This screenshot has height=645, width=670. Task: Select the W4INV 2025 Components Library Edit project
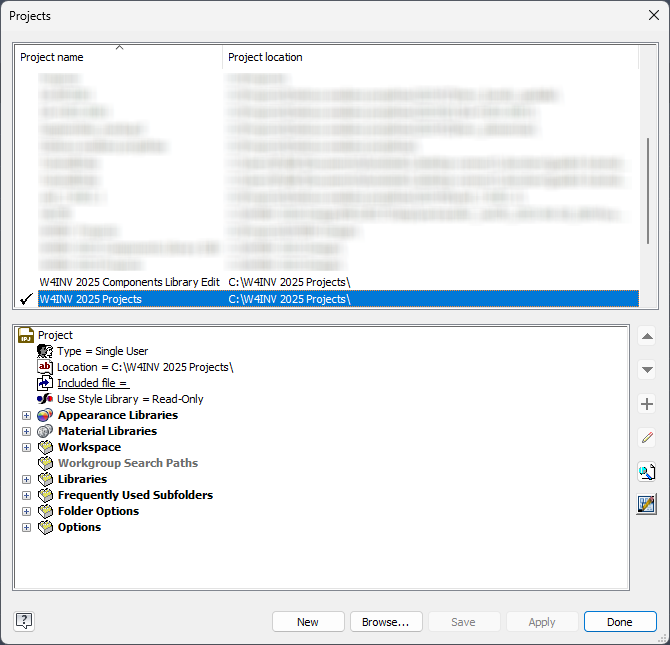(129, 282)
